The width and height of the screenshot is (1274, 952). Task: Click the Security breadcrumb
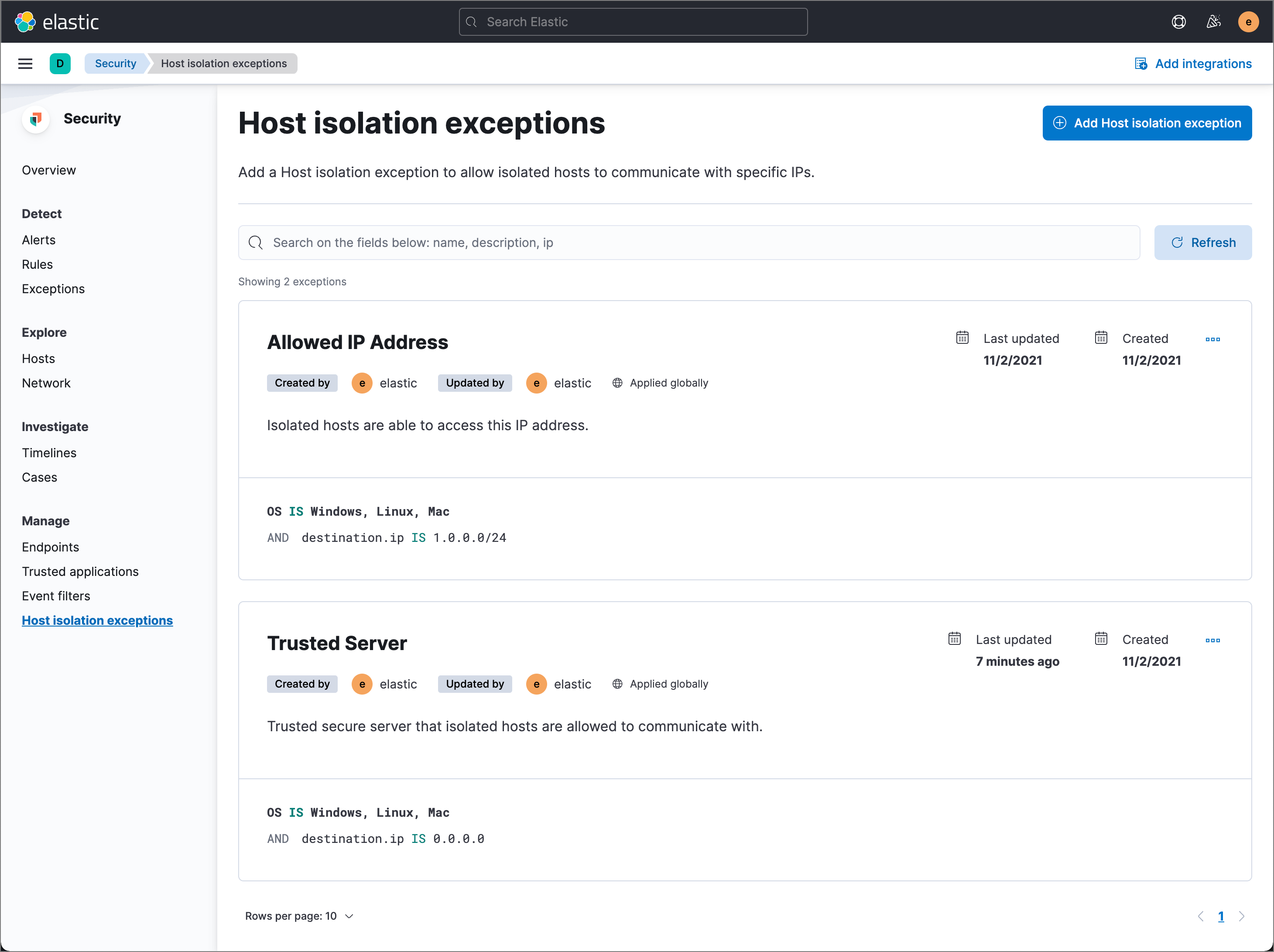(116, 63)
